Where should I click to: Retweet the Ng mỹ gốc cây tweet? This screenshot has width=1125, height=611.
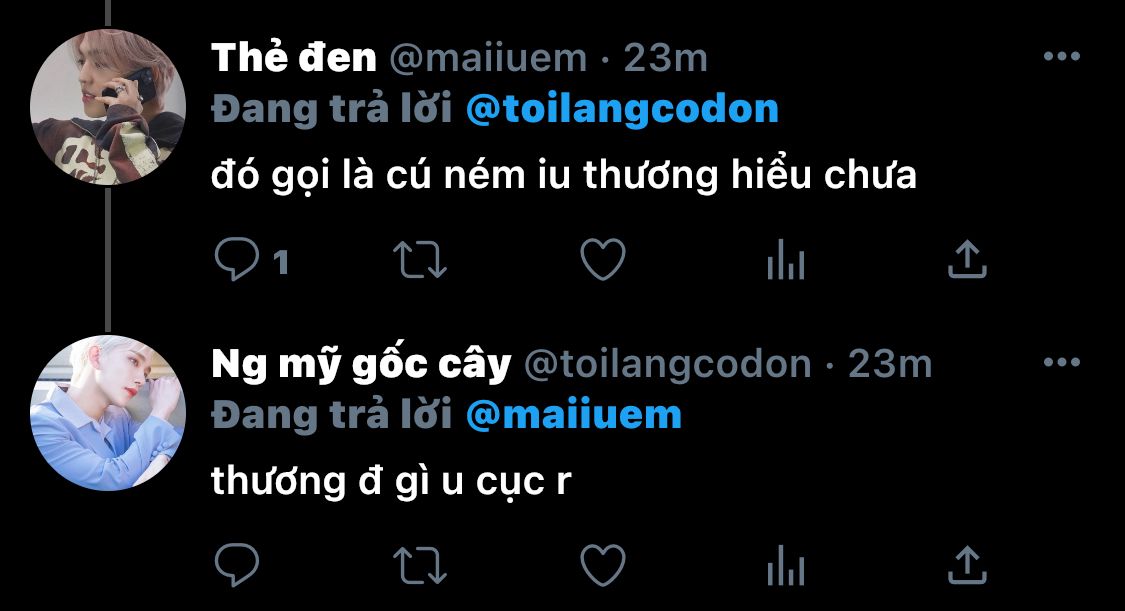[420, 565]
